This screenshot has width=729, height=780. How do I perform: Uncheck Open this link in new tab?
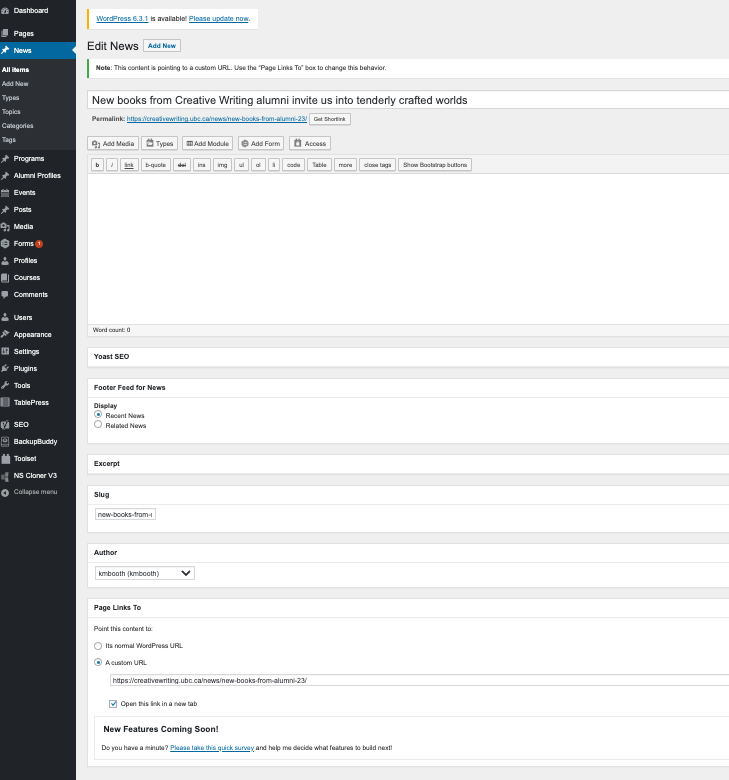[113, 704]
